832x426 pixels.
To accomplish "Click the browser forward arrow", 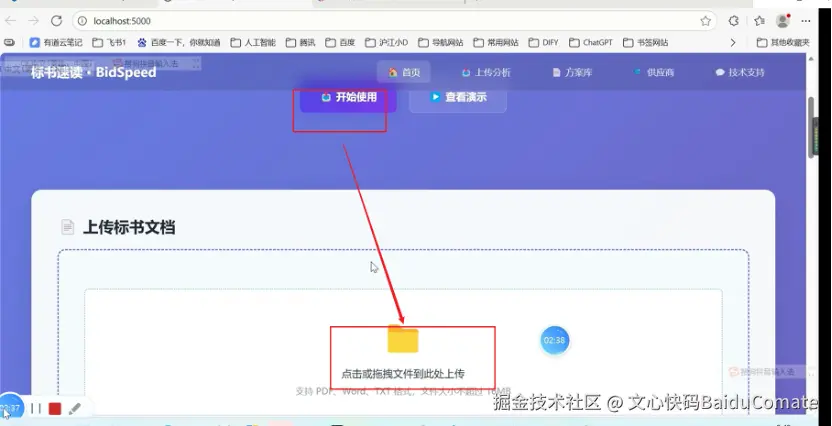I will pos(33,21).
